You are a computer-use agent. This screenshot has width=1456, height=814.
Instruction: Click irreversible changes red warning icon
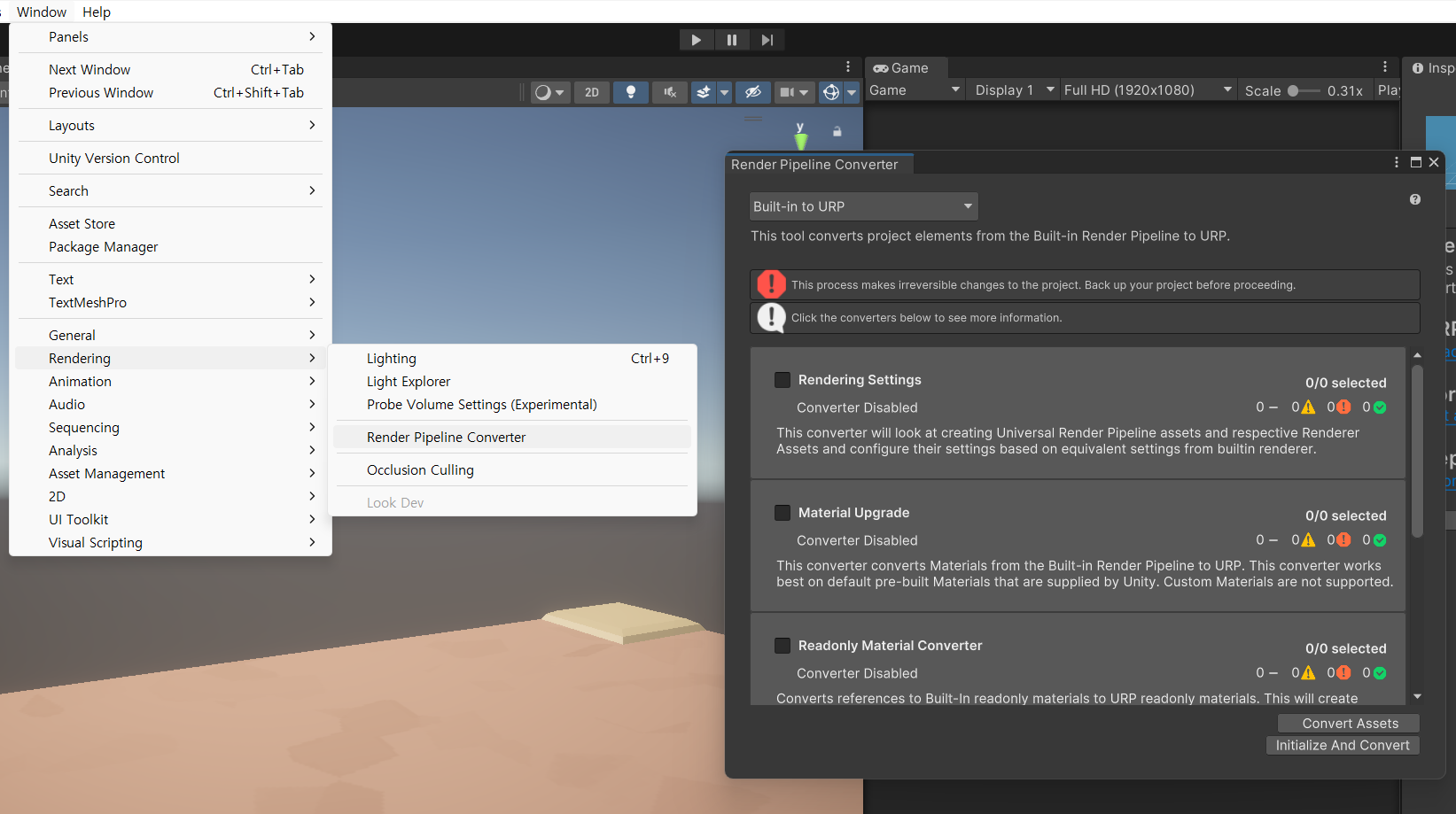click(771, 284)
